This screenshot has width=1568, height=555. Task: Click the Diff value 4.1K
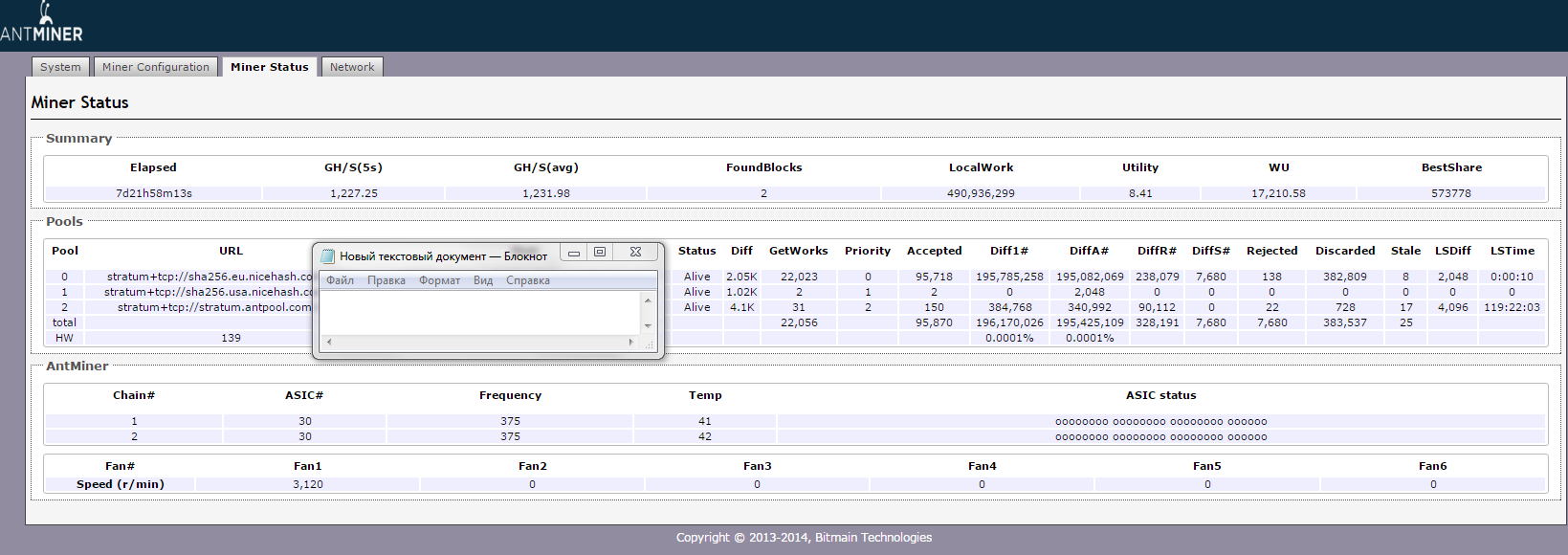point(742,307)
